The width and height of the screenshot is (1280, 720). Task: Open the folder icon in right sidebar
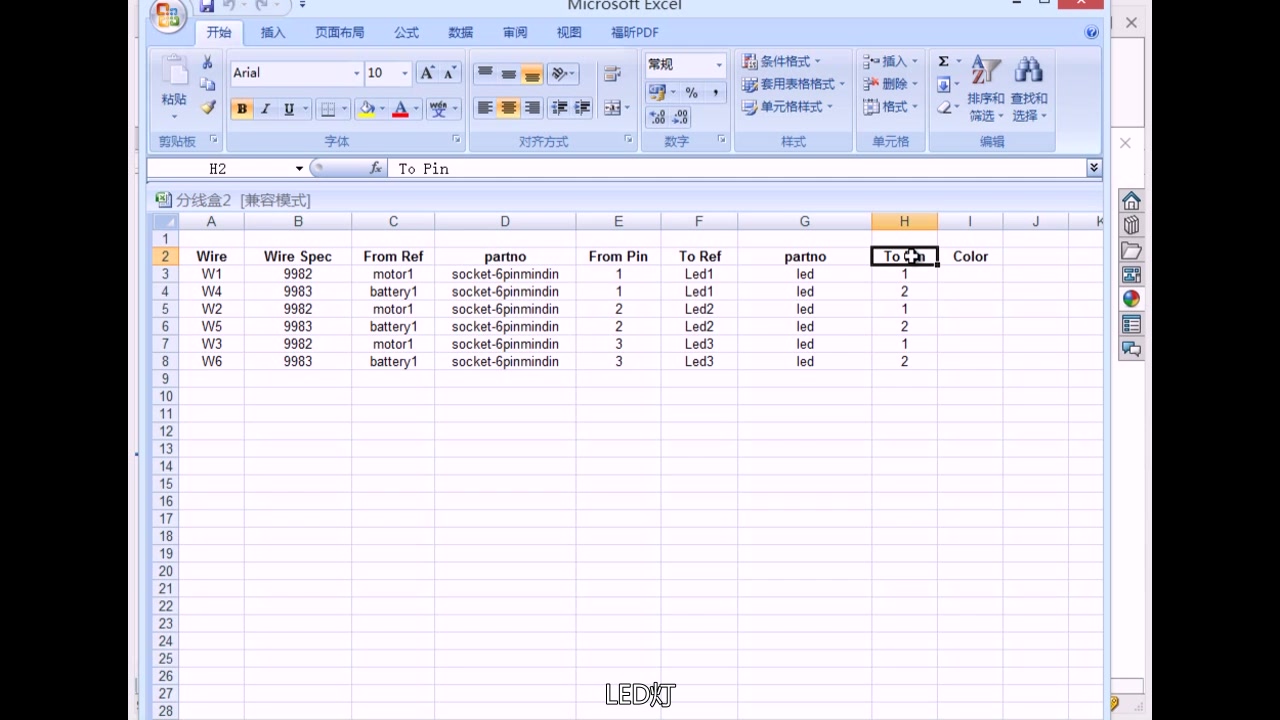(1131, 250)
